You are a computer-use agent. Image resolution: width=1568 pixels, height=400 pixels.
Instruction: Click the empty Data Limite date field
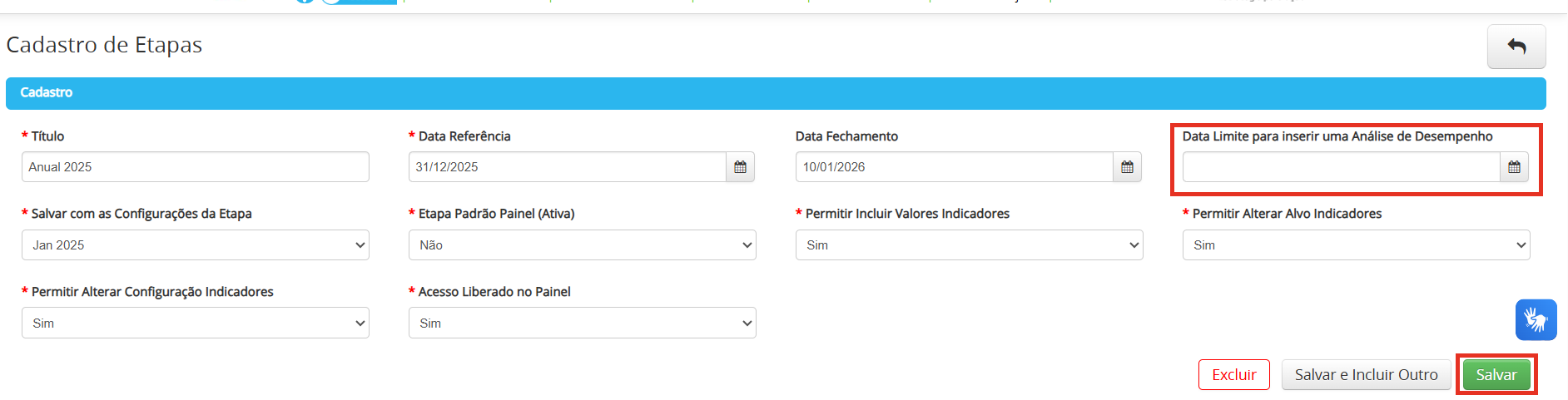pyautogui.click(x=1342, y=167)
